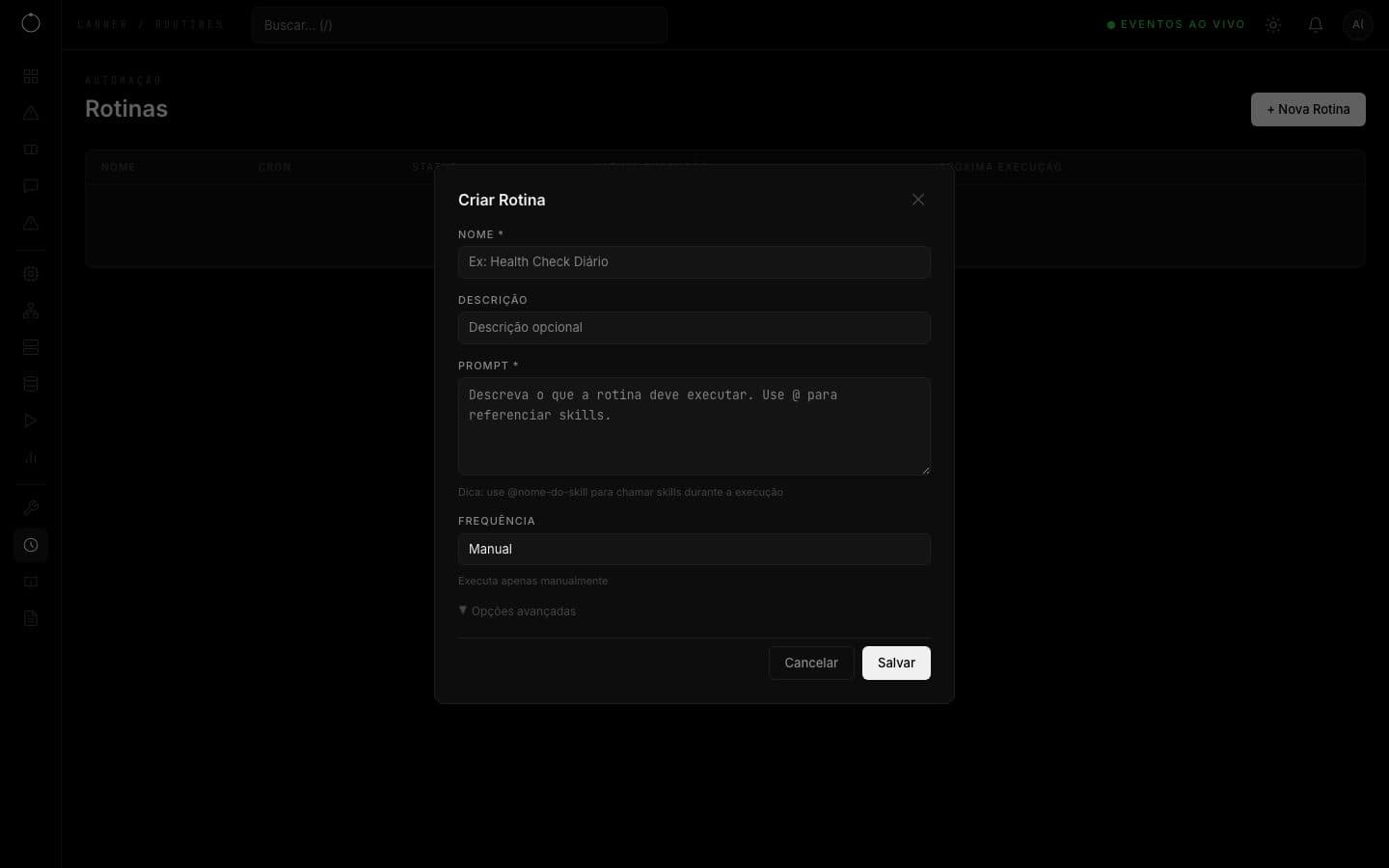Open the play triangle icon in sidebar
This screenshot has height=868, width=1389.
tap(31, 420)
